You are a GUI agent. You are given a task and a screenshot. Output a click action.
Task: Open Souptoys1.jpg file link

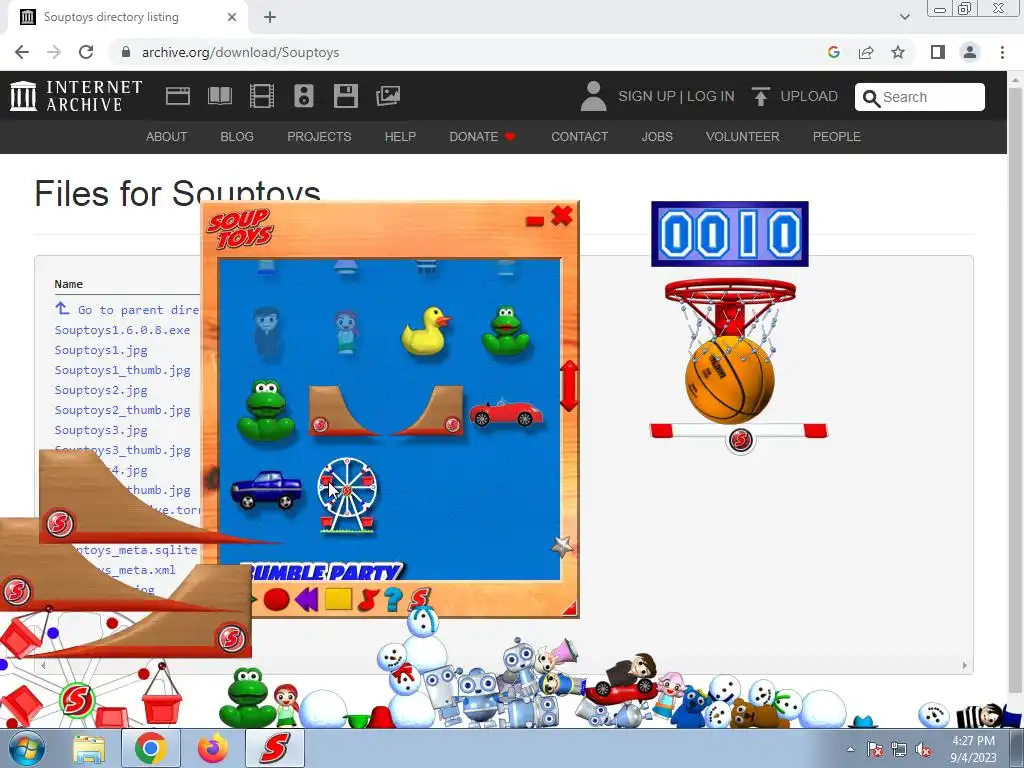click(101, 350)
